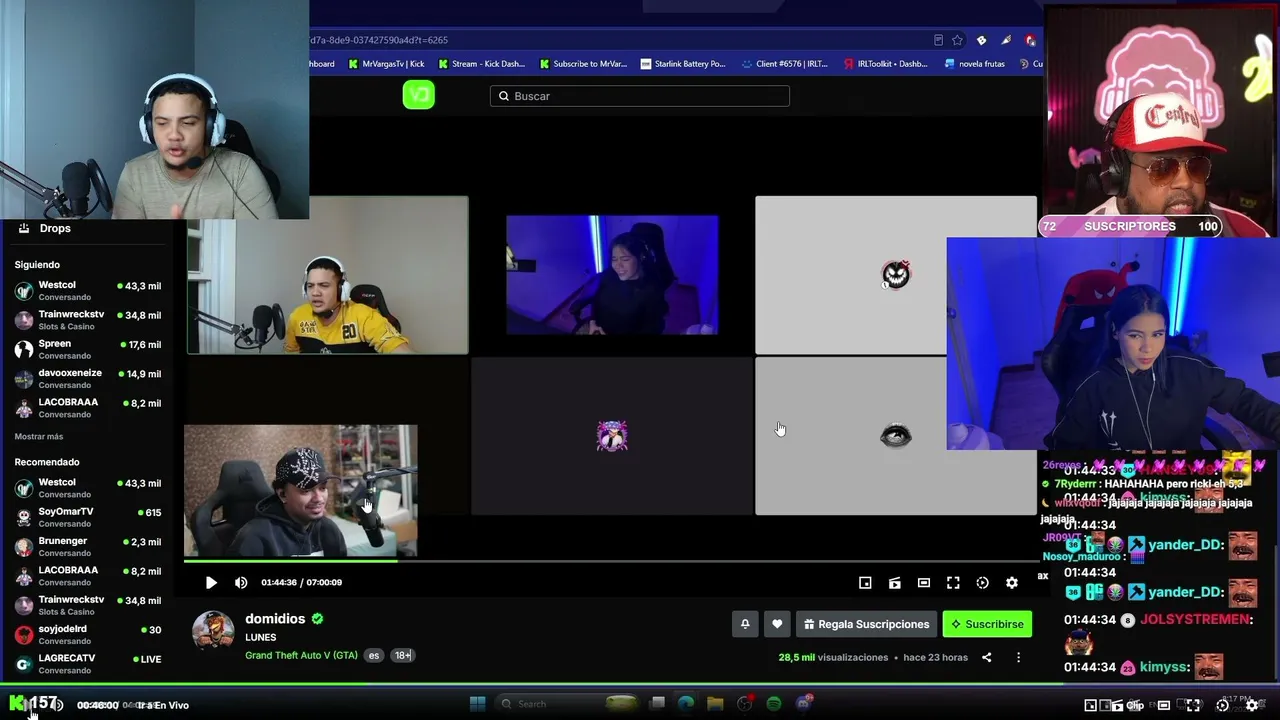
Task: Open MrVargasTv | Kick bookmark
Action: coord(386,64)
